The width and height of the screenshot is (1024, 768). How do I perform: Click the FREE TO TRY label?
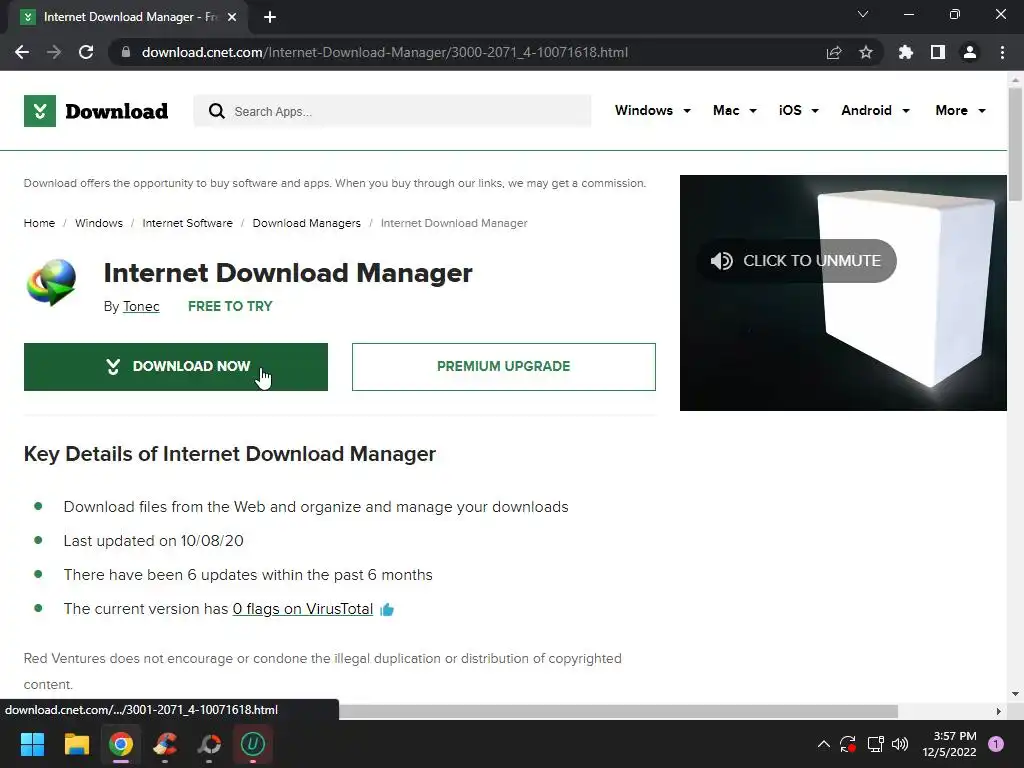pyautogui.click(x=230, y=306)
